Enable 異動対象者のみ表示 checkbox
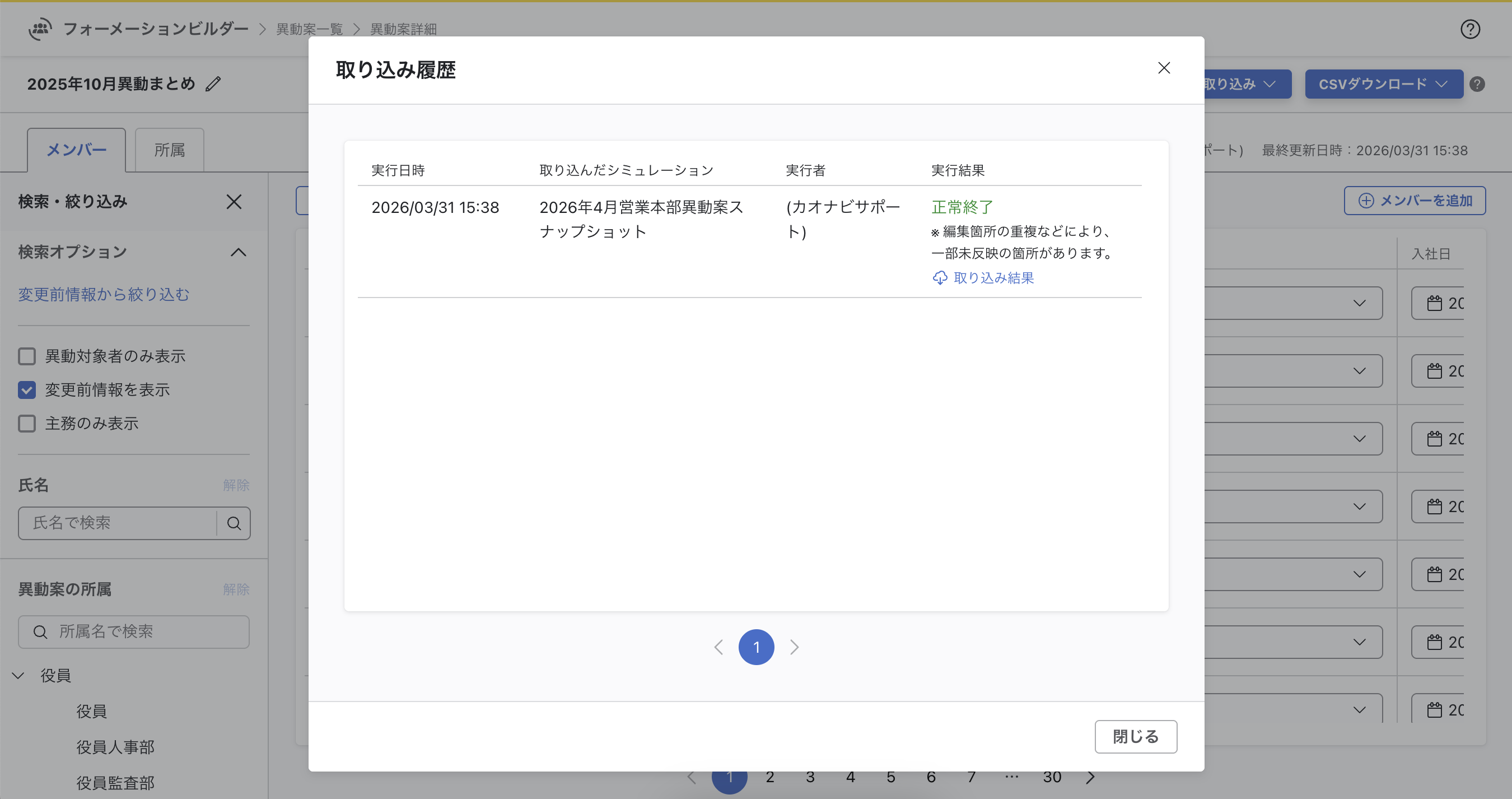The width and height of the screenshot is (1512, 799). pyautogui.click(x=27, y=356)
